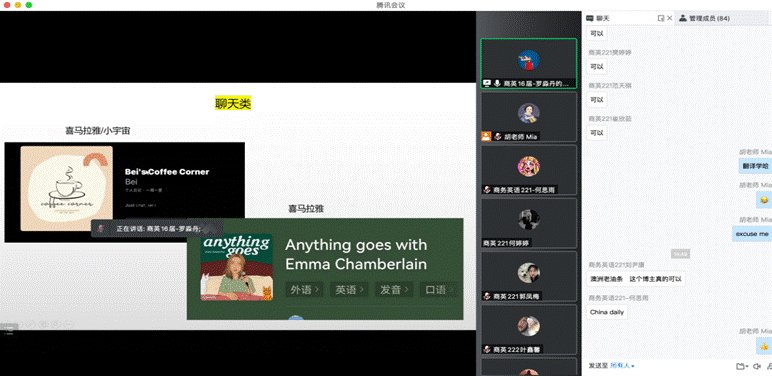Click muted mic icon on 胡老师 Mia tile

[498, 137]
